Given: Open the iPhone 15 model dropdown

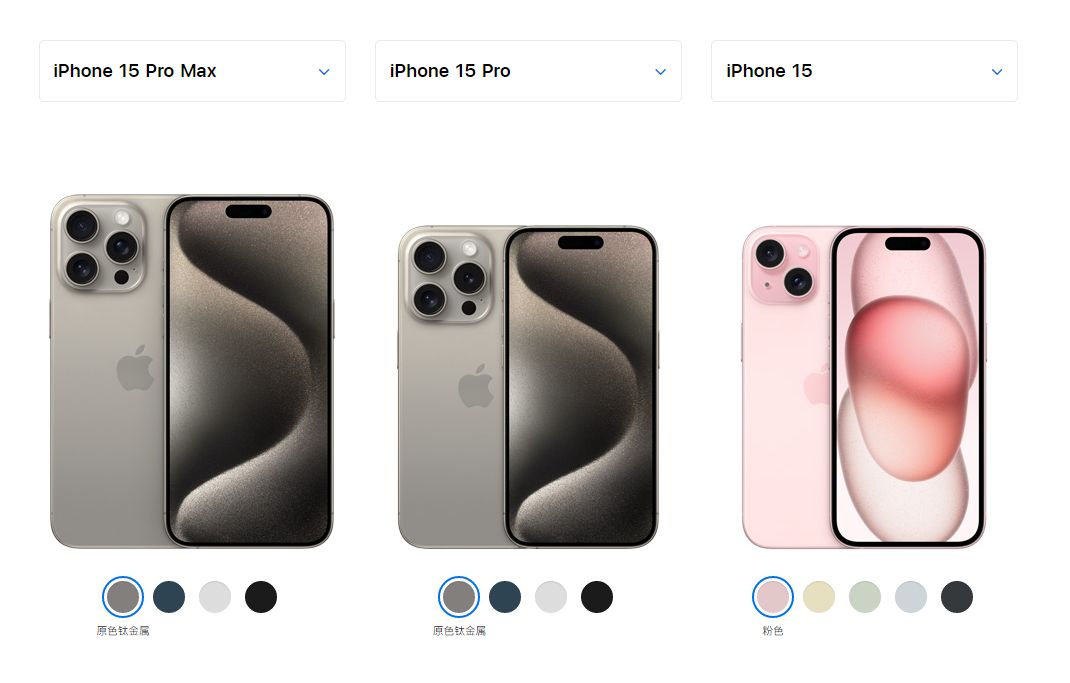Looking at the screenshot, I should tap(864, 71).
